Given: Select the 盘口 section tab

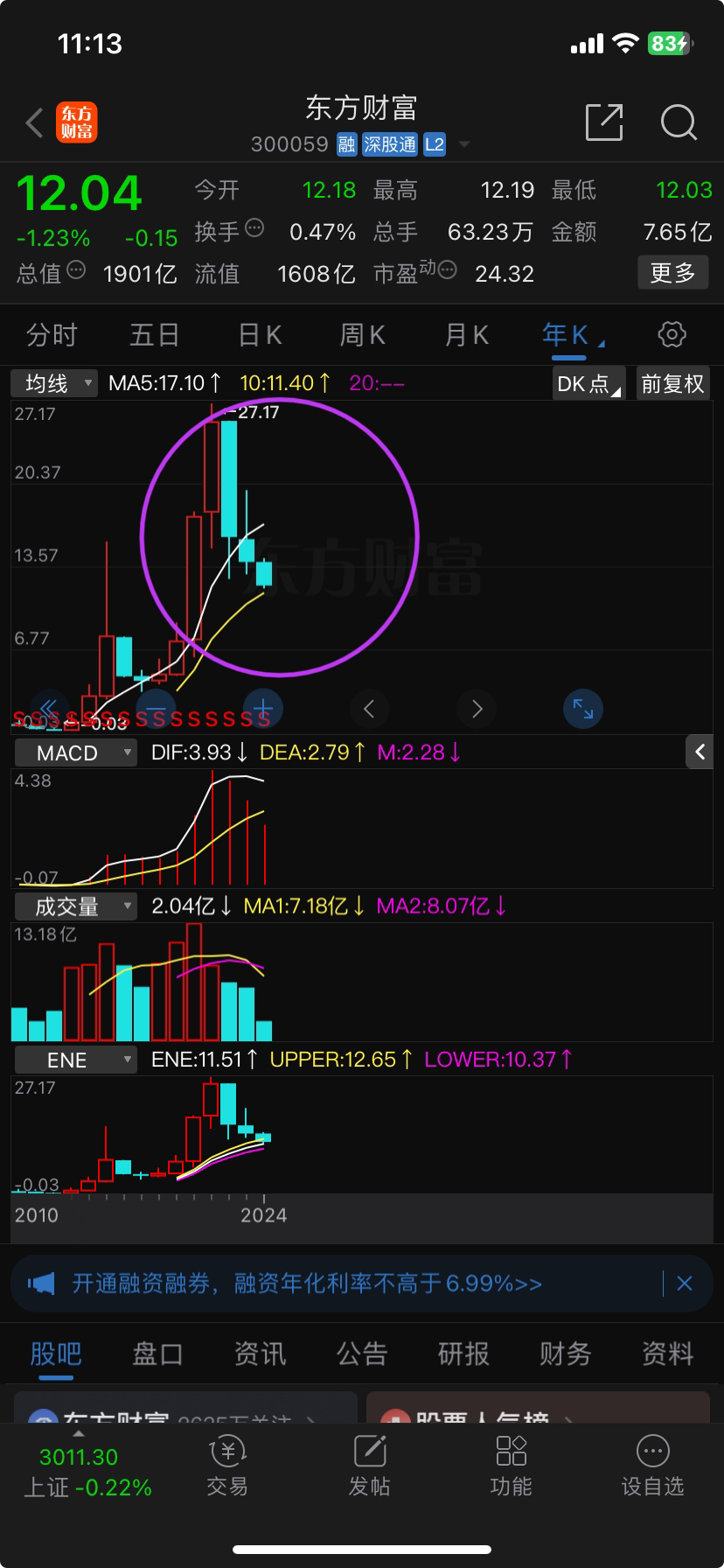Looking at the screenshot, I should pyautogui.click(x=157, y=1354).
